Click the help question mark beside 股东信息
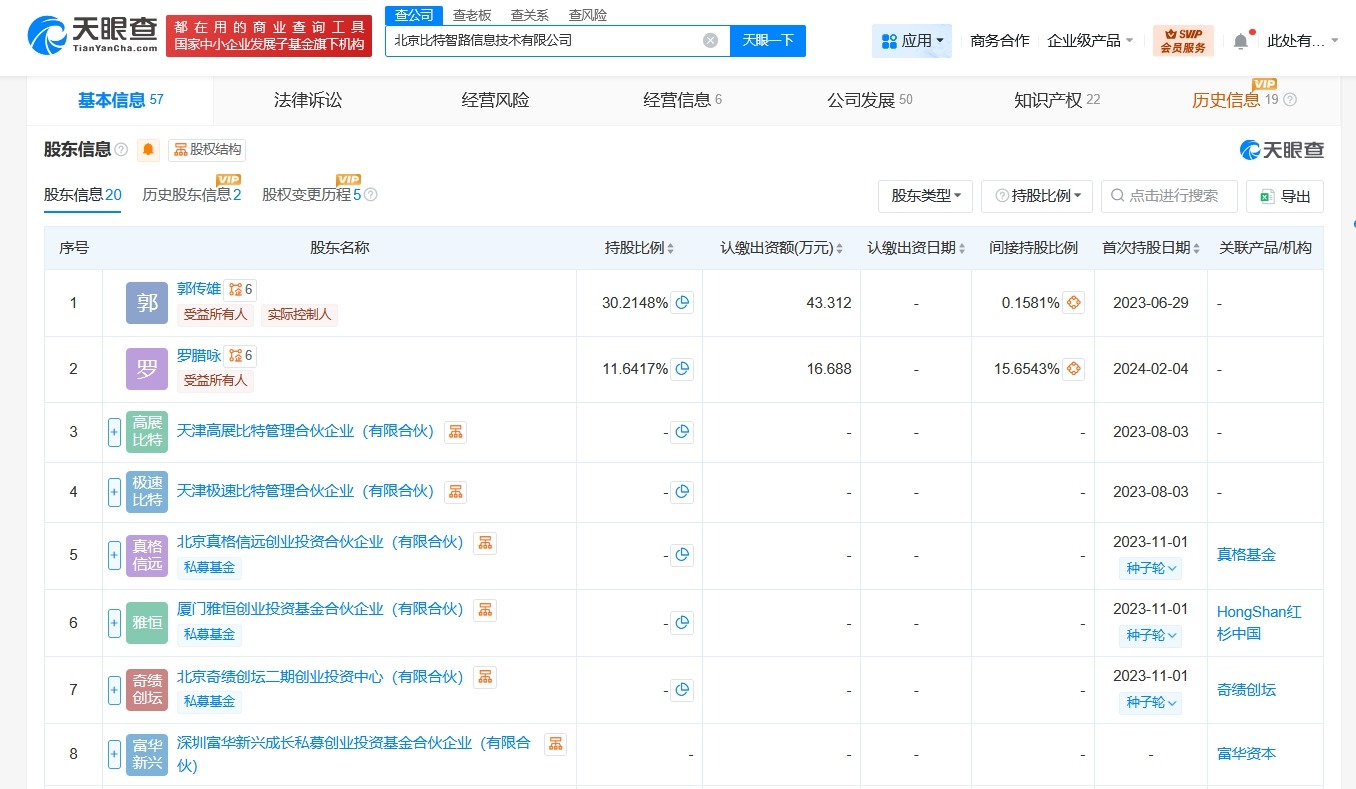 tap(121, 149)
